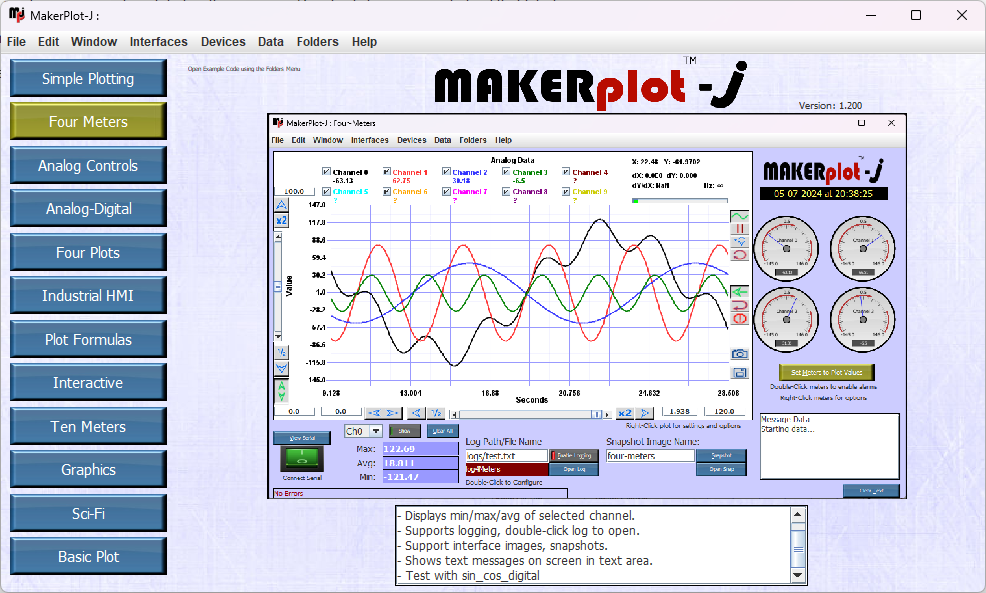This screenshot has width=986, height=593.
Task: Click the Version: 1.200 label
Action: pyautogui.click(x=830, y=106)
